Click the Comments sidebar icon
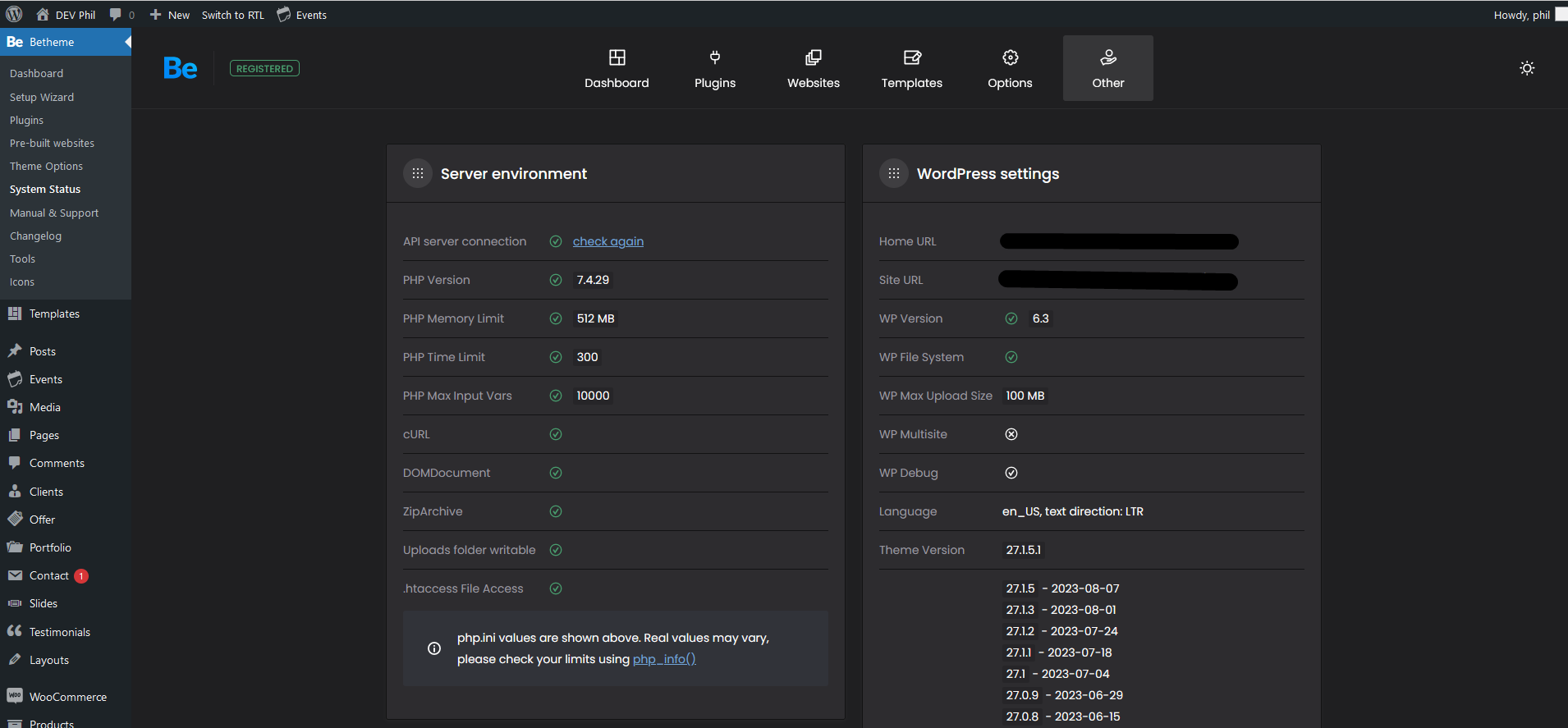Screen dimensions: 1568x728 click(15, 463)
